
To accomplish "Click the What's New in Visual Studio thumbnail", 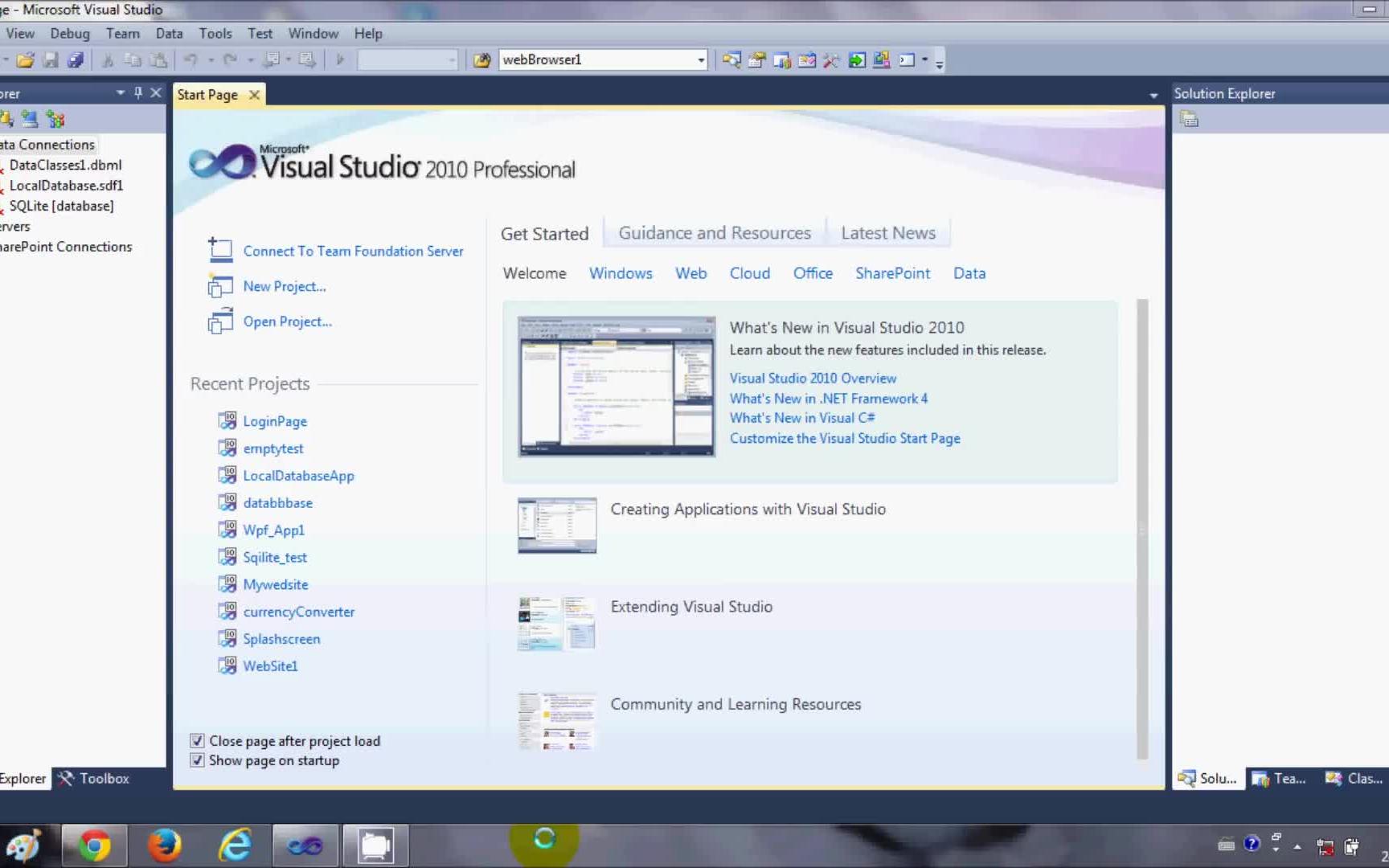I will (617, 387).
